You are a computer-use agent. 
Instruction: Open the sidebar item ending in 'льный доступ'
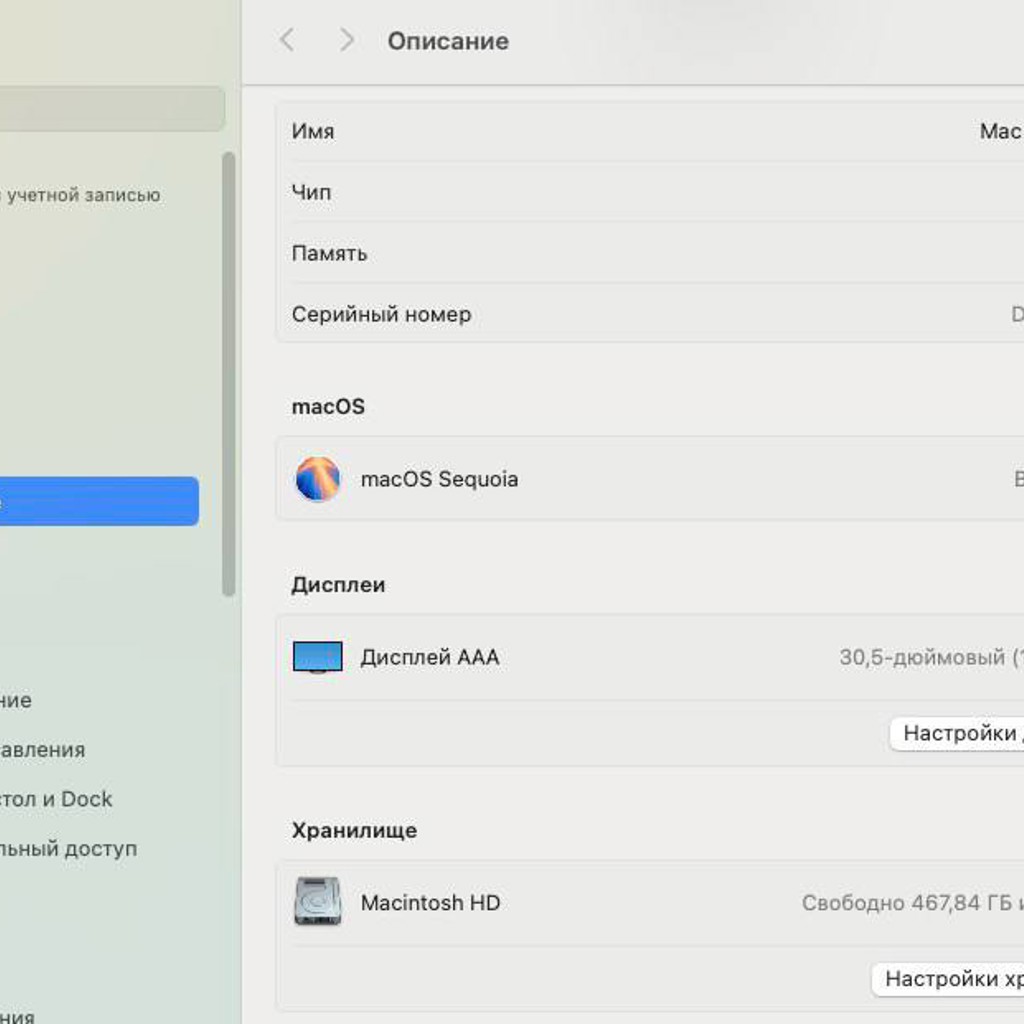(x=69, y=848)
